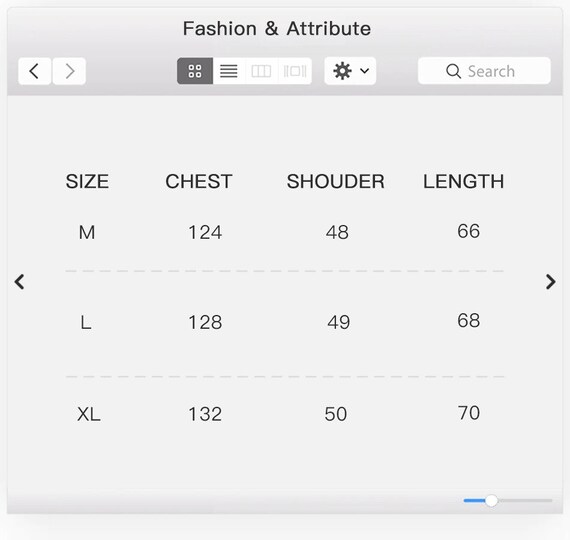
Task: Expand the dropdown arrow beside the gear
Action: pos(365,71)
